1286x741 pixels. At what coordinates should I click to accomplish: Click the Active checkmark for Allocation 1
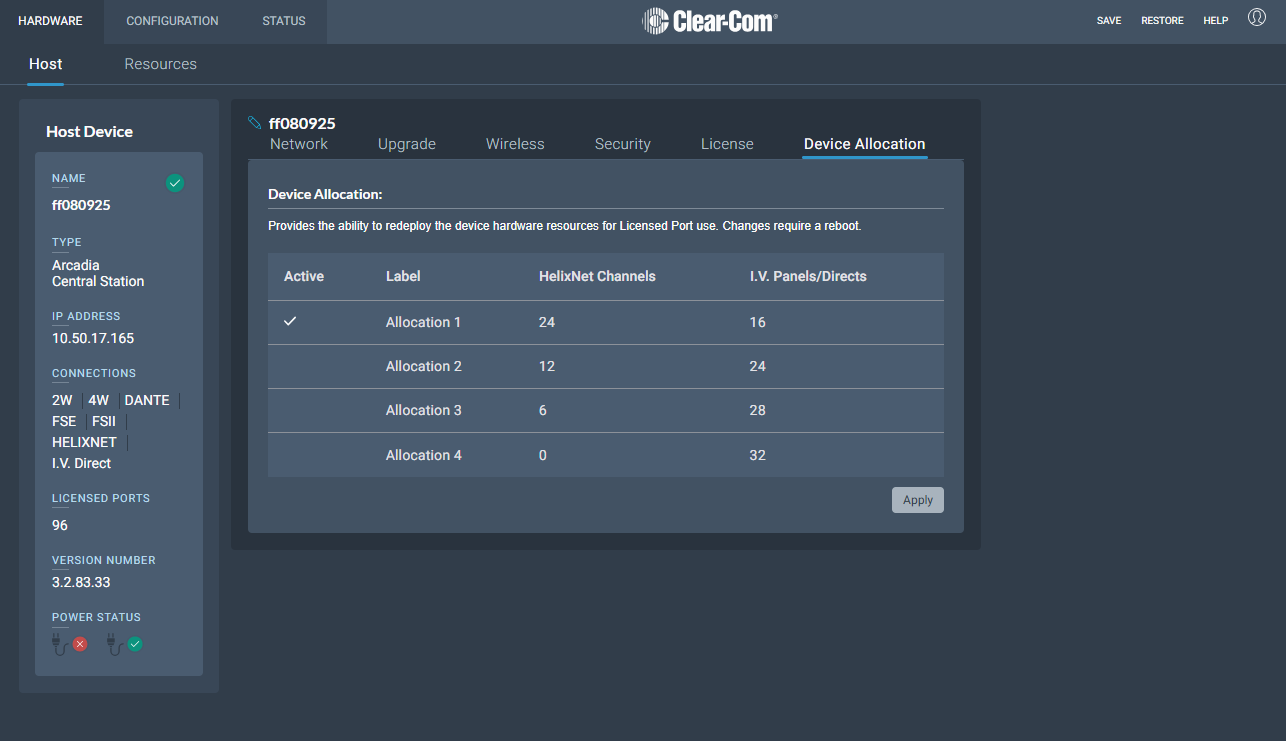click(x=290, y=322)
